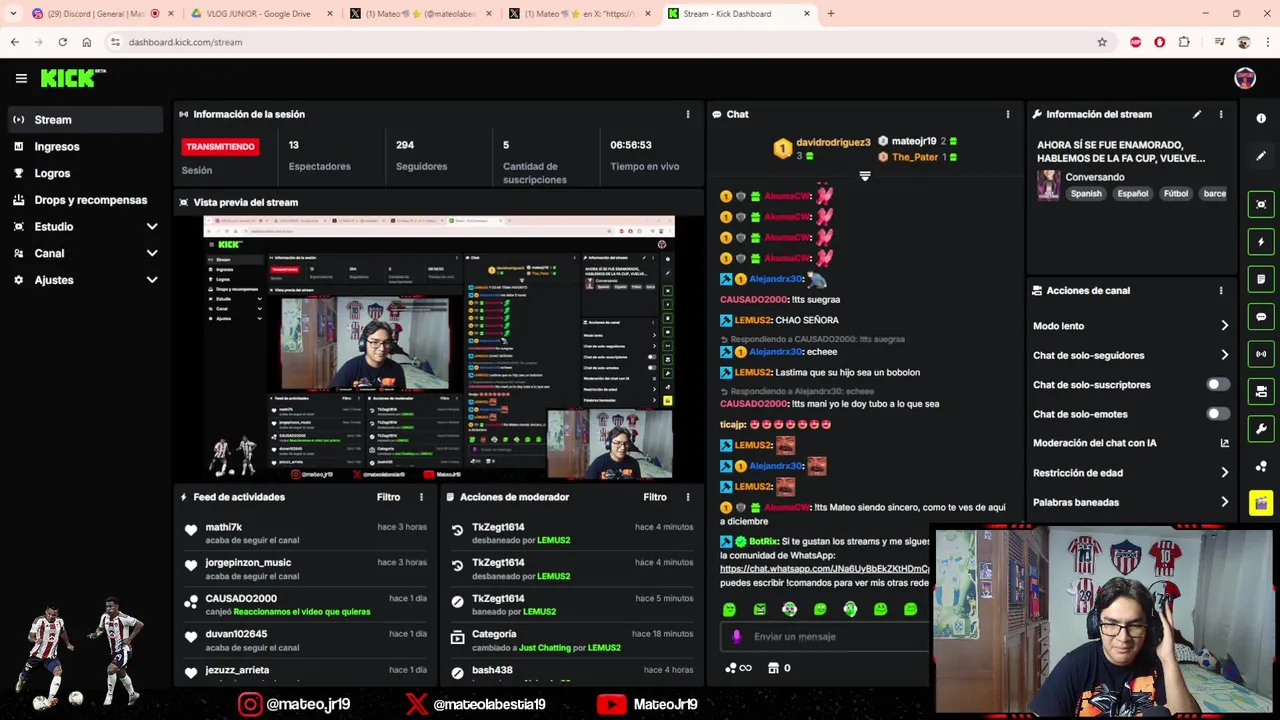Open Filtro in Acciones de moderador

655,497
